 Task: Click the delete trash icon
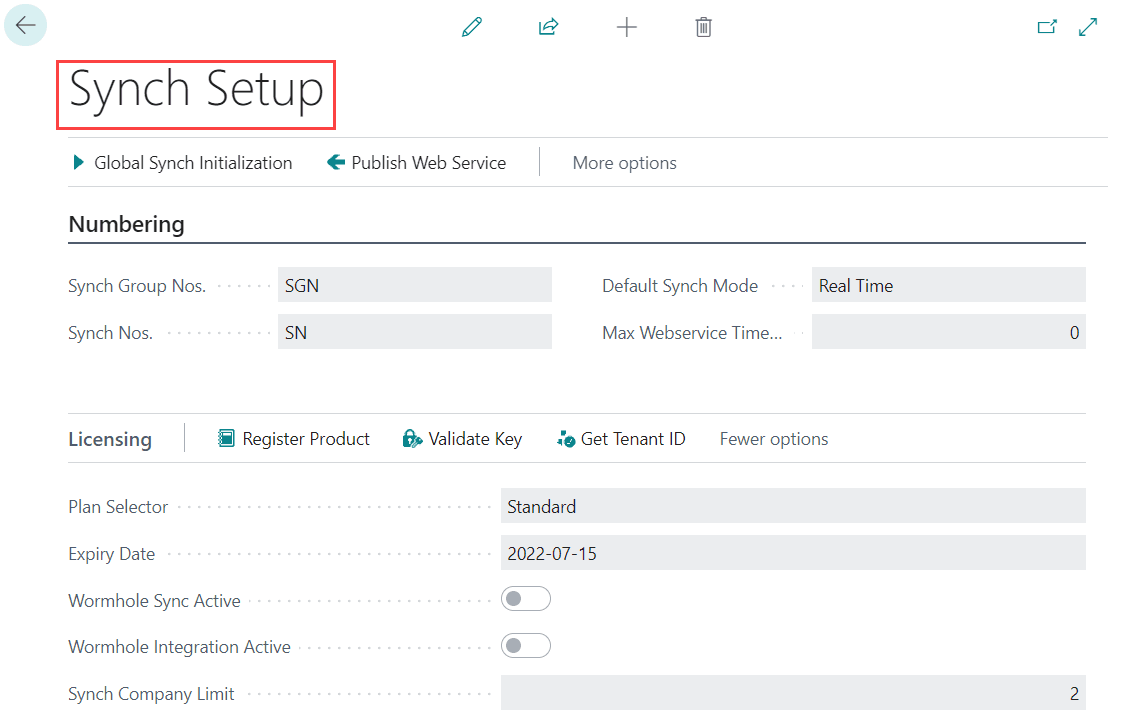click(x=703, y=27)
